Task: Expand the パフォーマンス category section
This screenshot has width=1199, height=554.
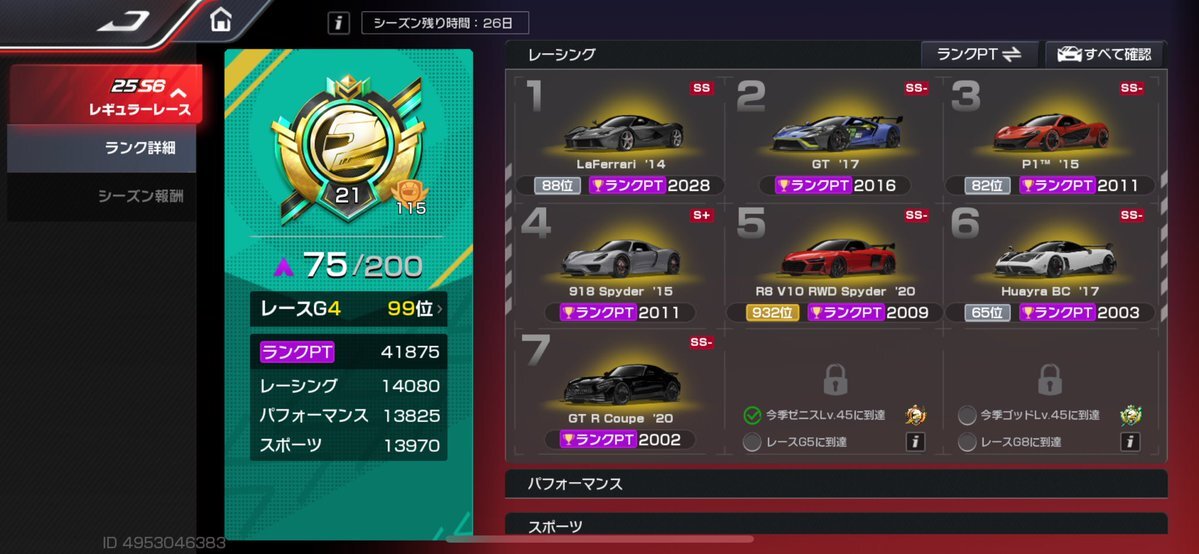Action: point(836,484)
